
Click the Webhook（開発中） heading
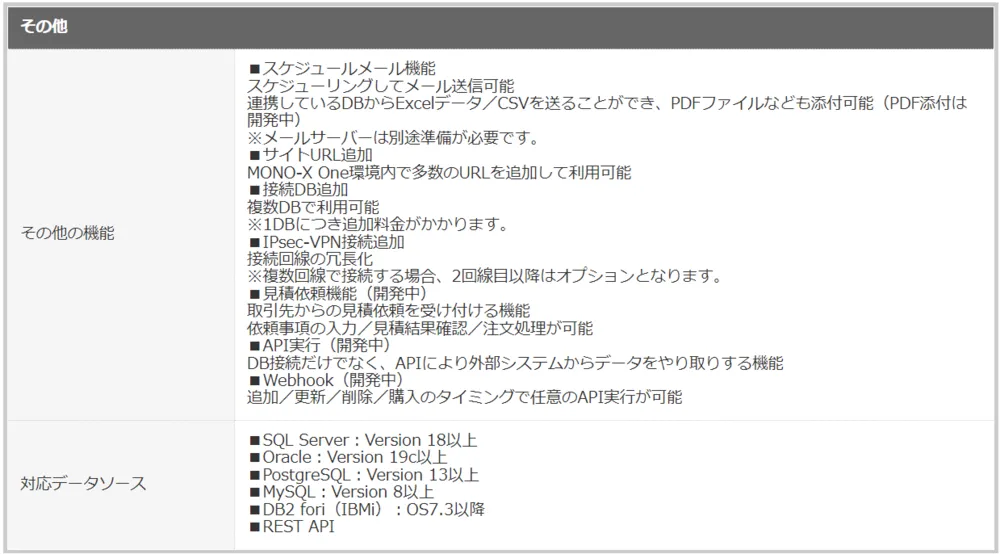click(x=325, y=380)
